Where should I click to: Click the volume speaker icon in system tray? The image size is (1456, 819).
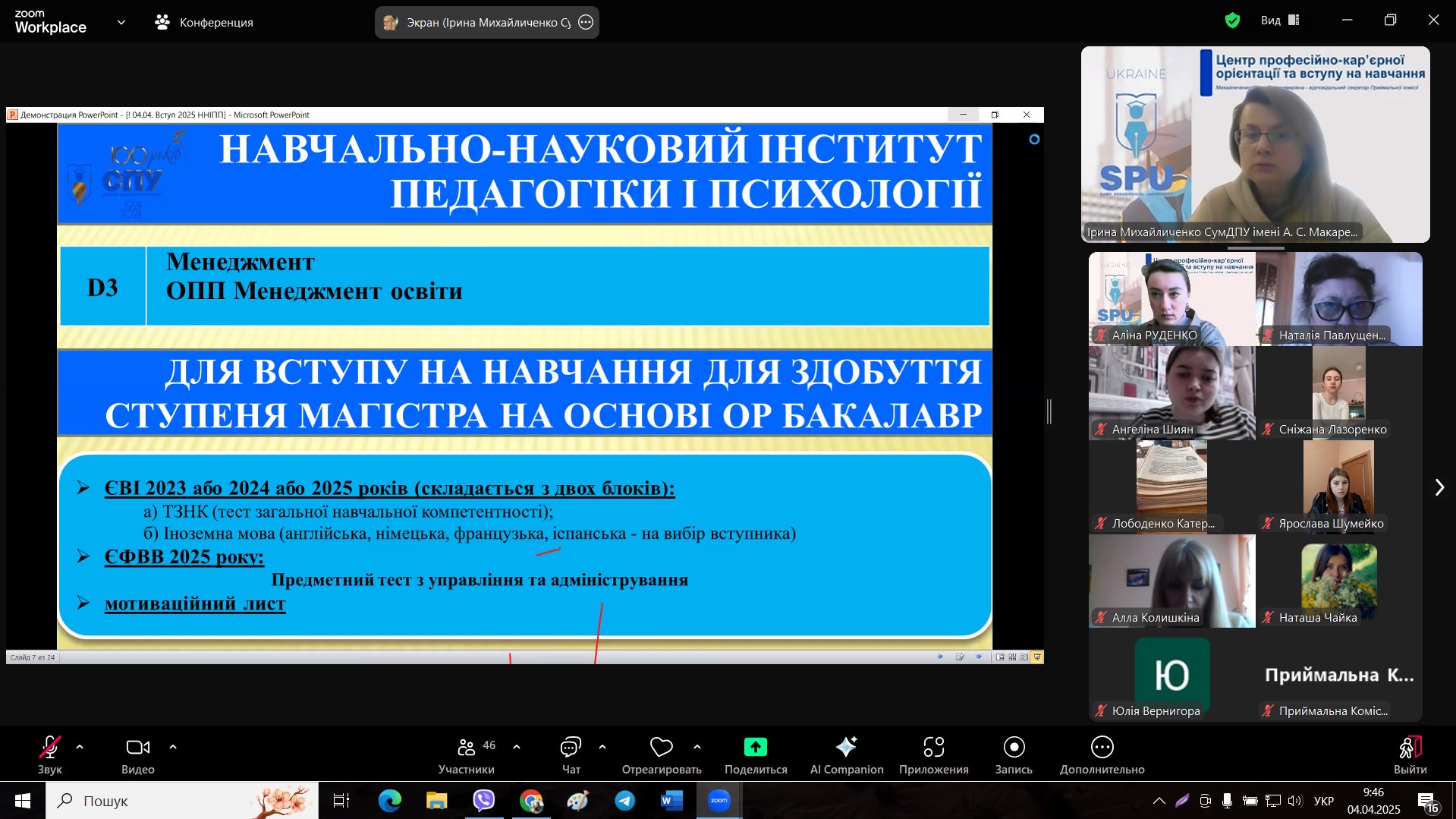[1295, 801]
